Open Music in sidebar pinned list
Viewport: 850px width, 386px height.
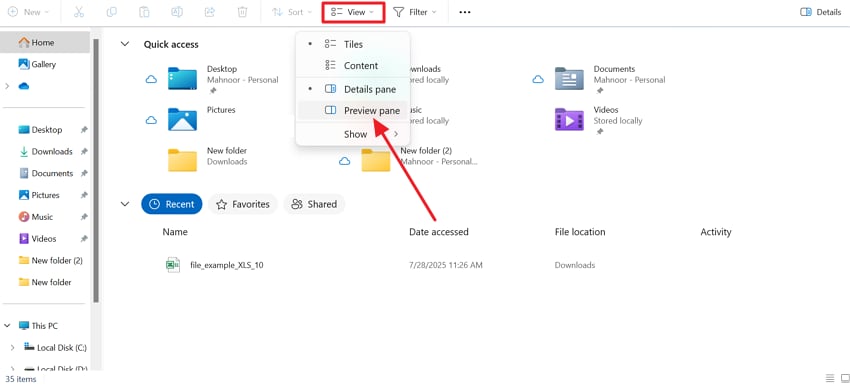36,217
